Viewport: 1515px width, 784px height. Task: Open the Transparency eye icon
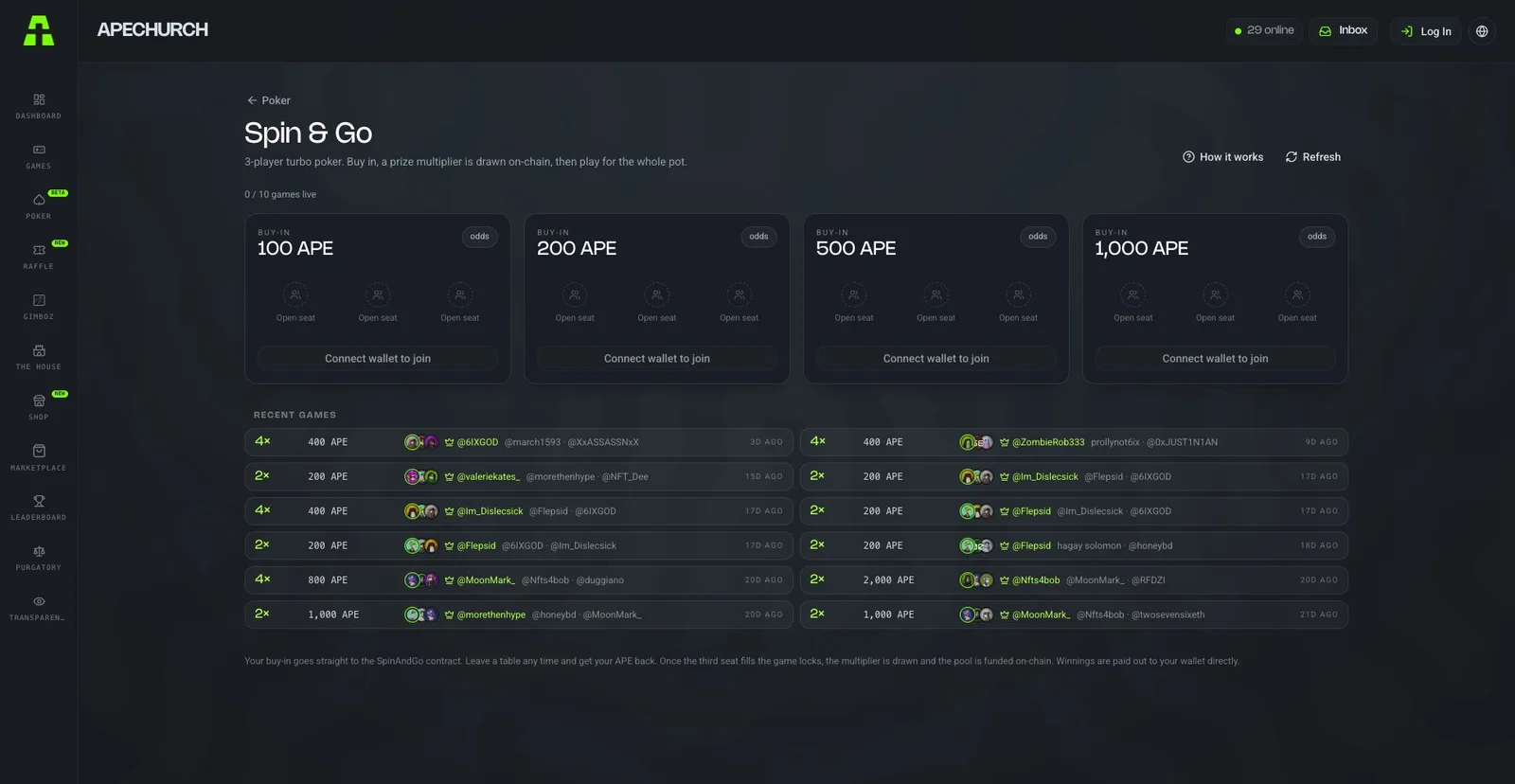pos(39,601)
